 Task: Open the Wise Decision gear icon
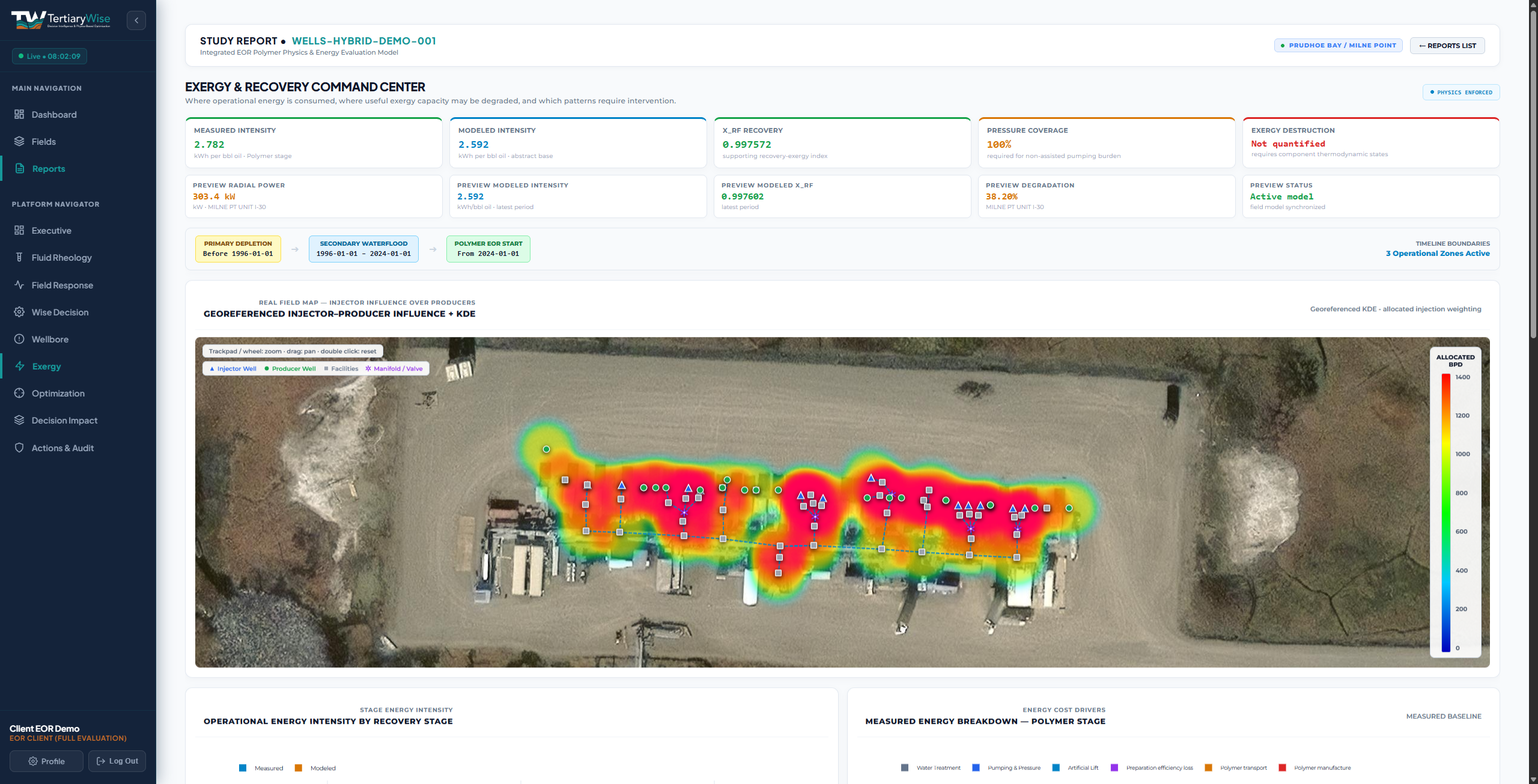[x=19, y=312]
